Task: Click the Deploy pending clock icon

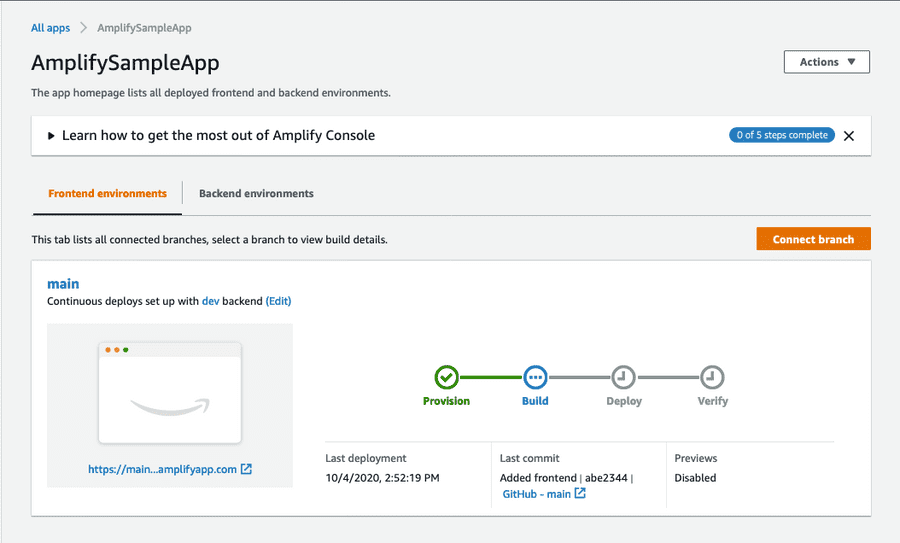Action: pyautogui.click(x=623, y=377)
